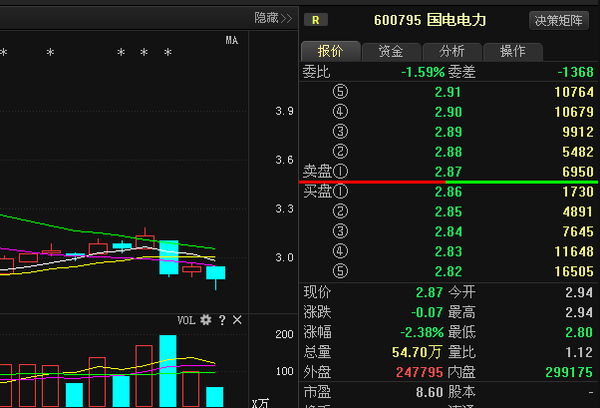600x408 pixels.
Task: Click buy volume 4891
Action: [x=578, y=212]
